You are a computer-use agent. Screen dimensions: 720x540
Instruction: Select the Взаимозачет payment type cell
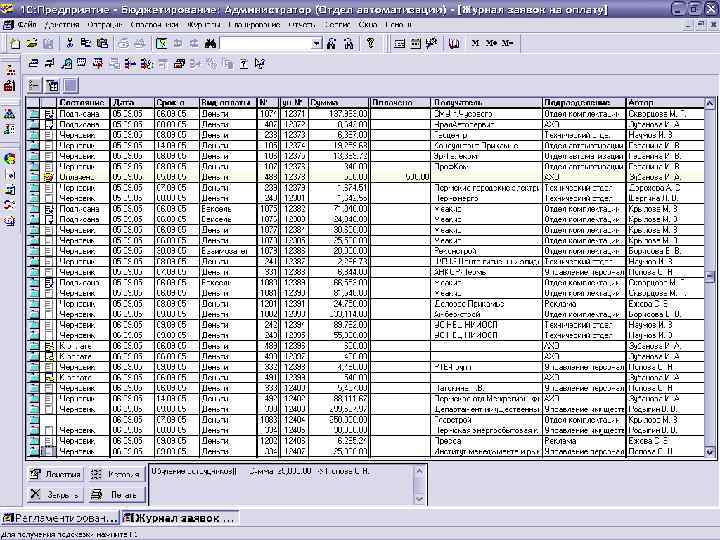point(228,251)
